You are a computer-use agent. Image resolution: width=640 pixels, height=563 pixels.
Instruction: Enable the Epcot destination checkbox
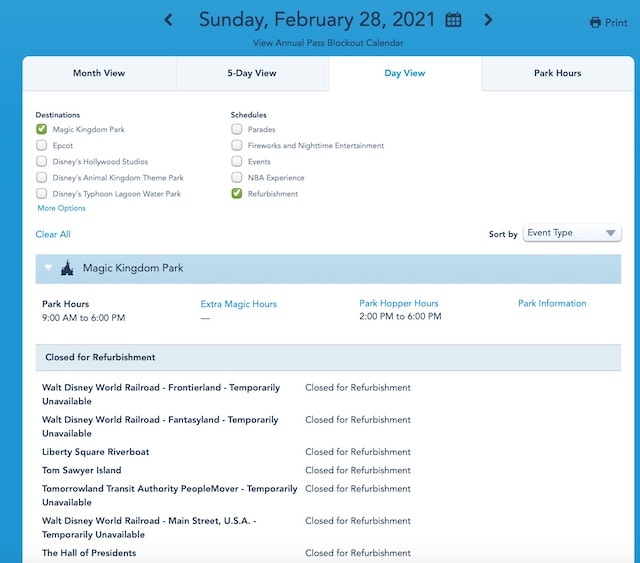pyautogui.click(x=42, y=145)
